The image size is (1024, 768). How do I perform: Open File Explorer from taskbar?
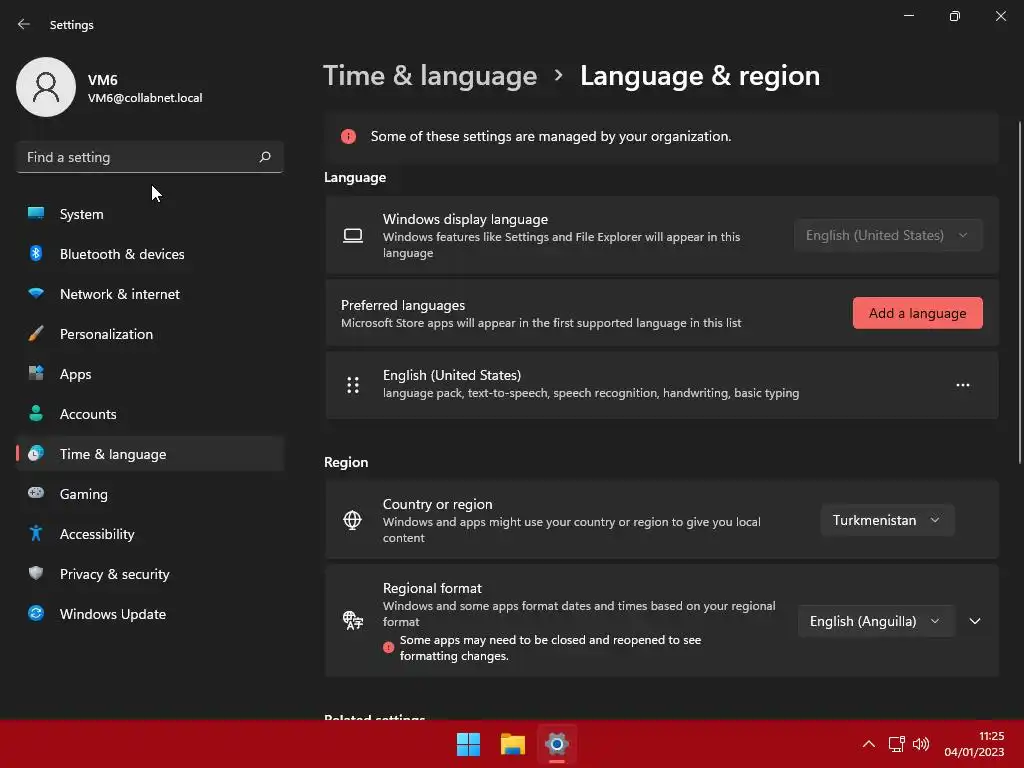point(513,744)
